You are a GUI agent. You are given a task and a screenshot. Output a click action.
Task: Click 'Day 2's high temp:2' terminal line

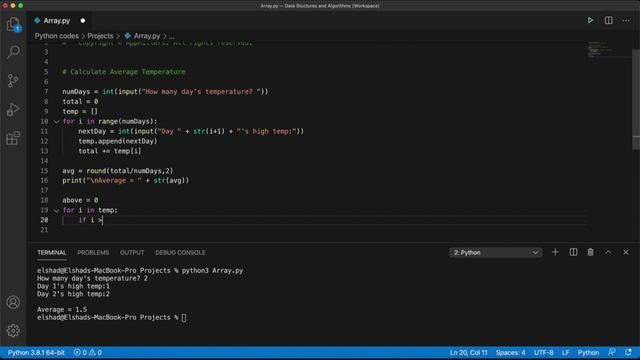73,294
